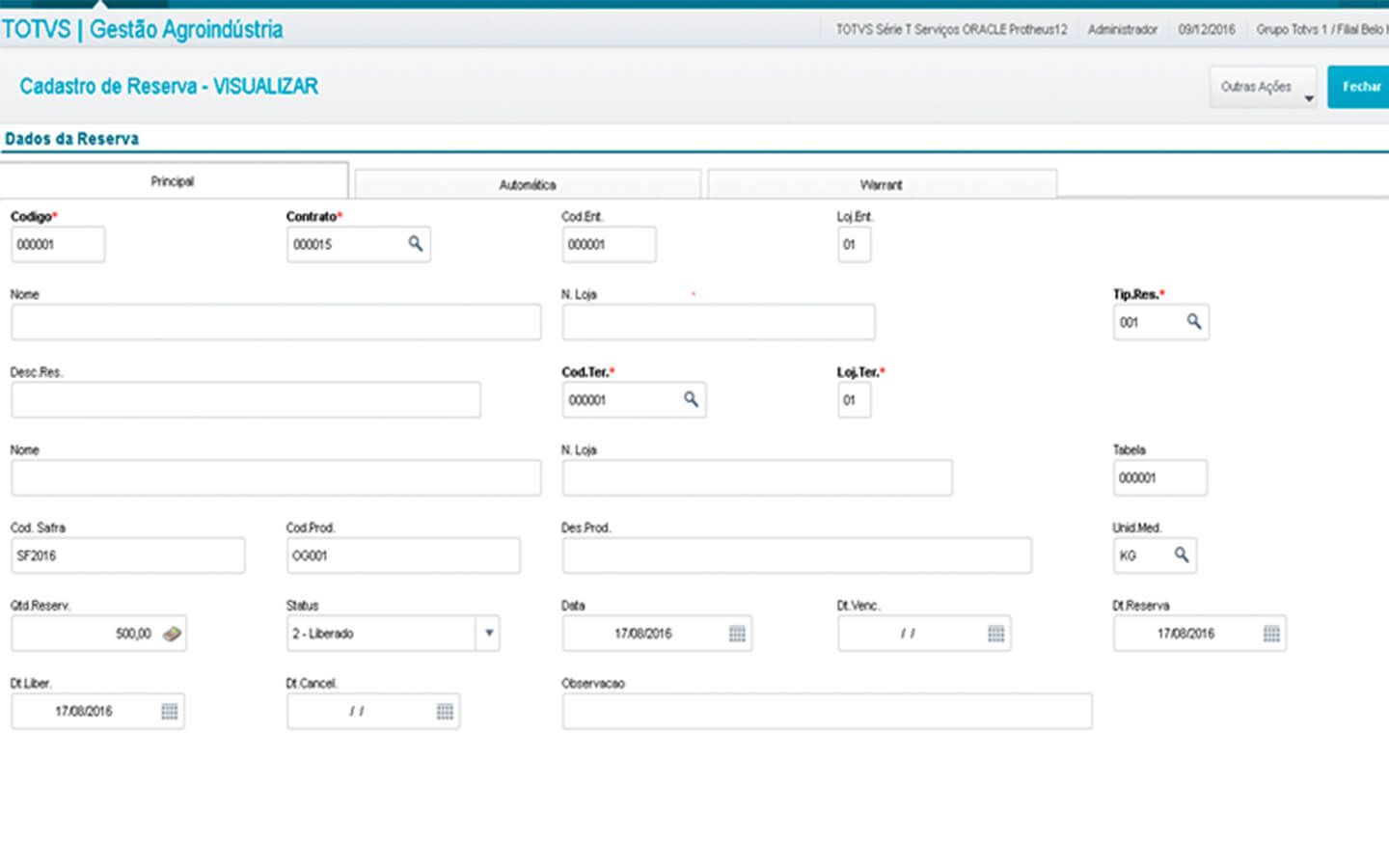Select the Principal tab
This screenshot has height=868, width=1389.
173,181
